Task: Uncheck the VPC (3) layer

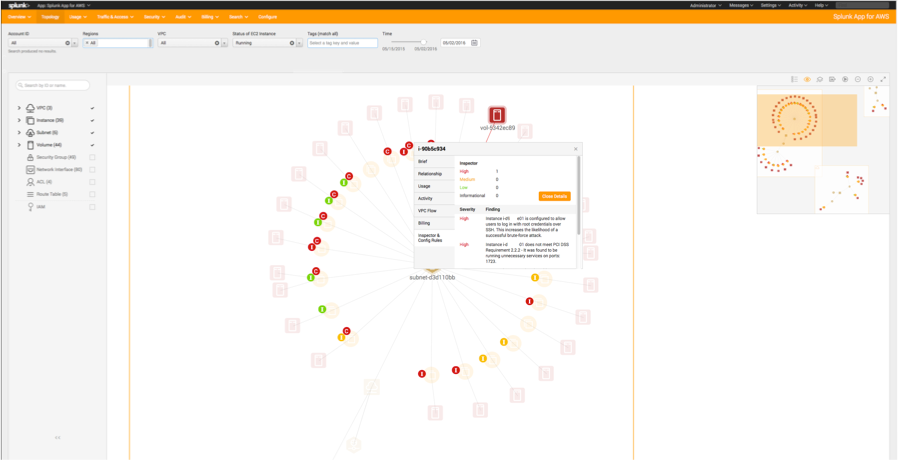Action: point(92,108)
